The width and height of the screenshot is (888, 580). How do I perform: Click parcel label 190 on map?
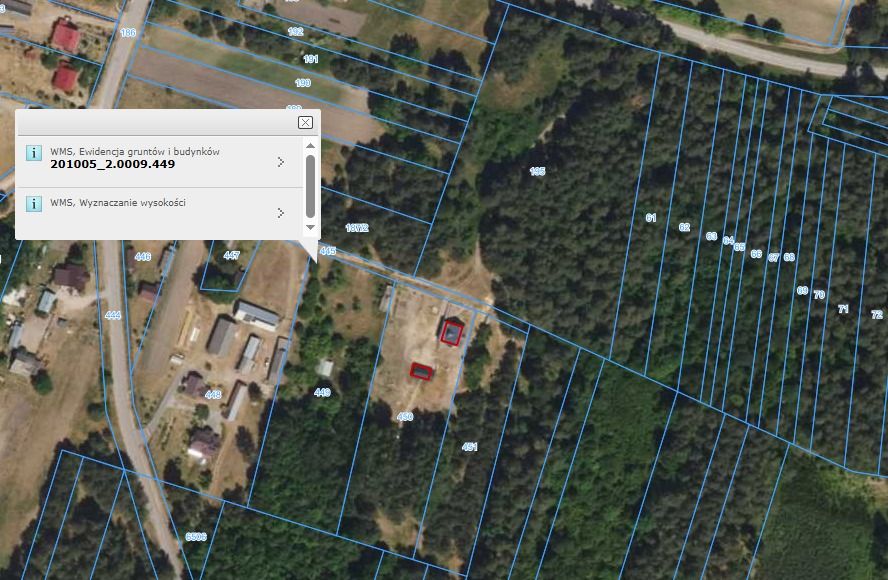click(x=303, y=83)
